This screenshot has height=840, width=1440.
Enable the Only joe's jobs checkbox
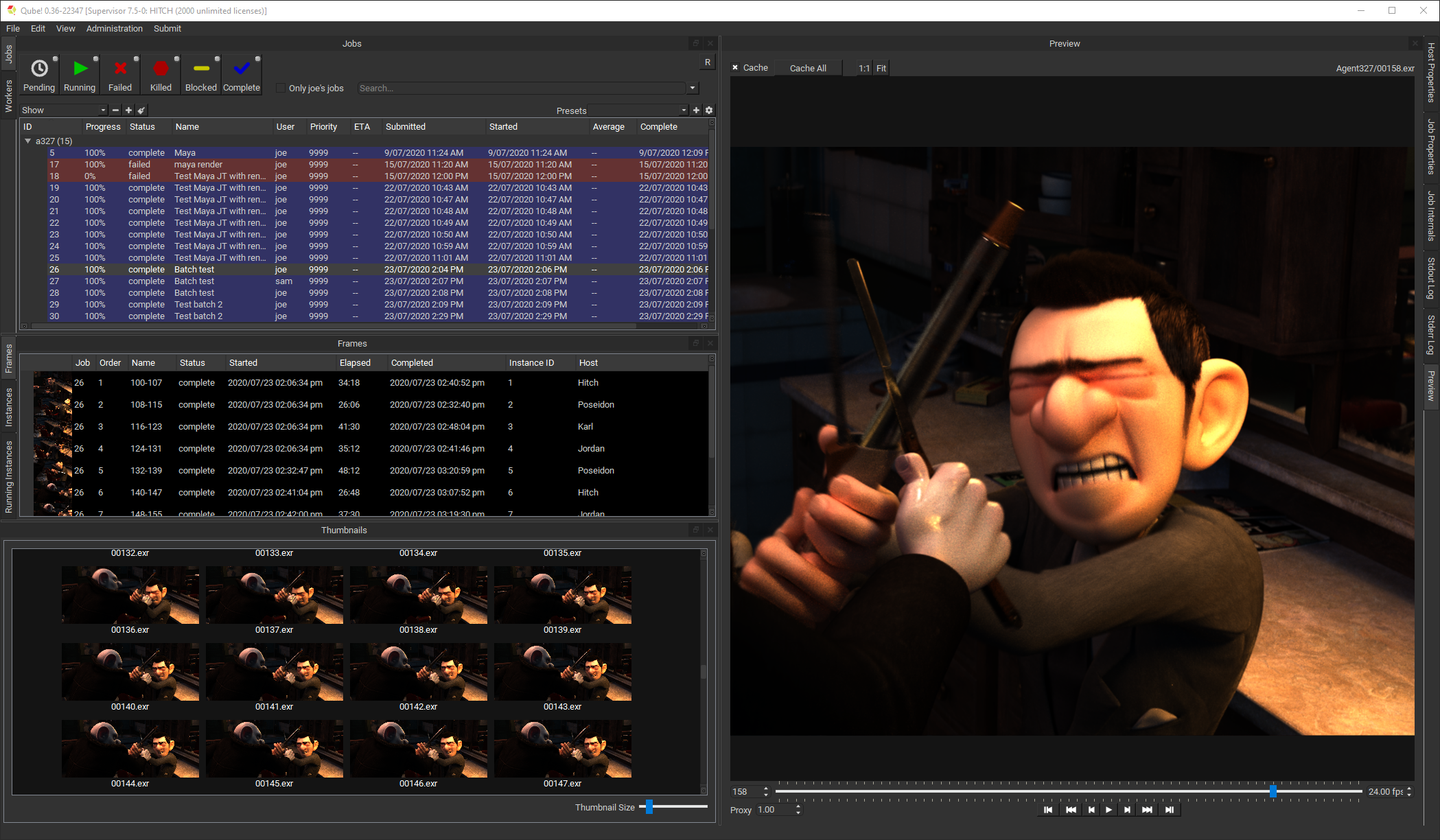tap(281, 88)
